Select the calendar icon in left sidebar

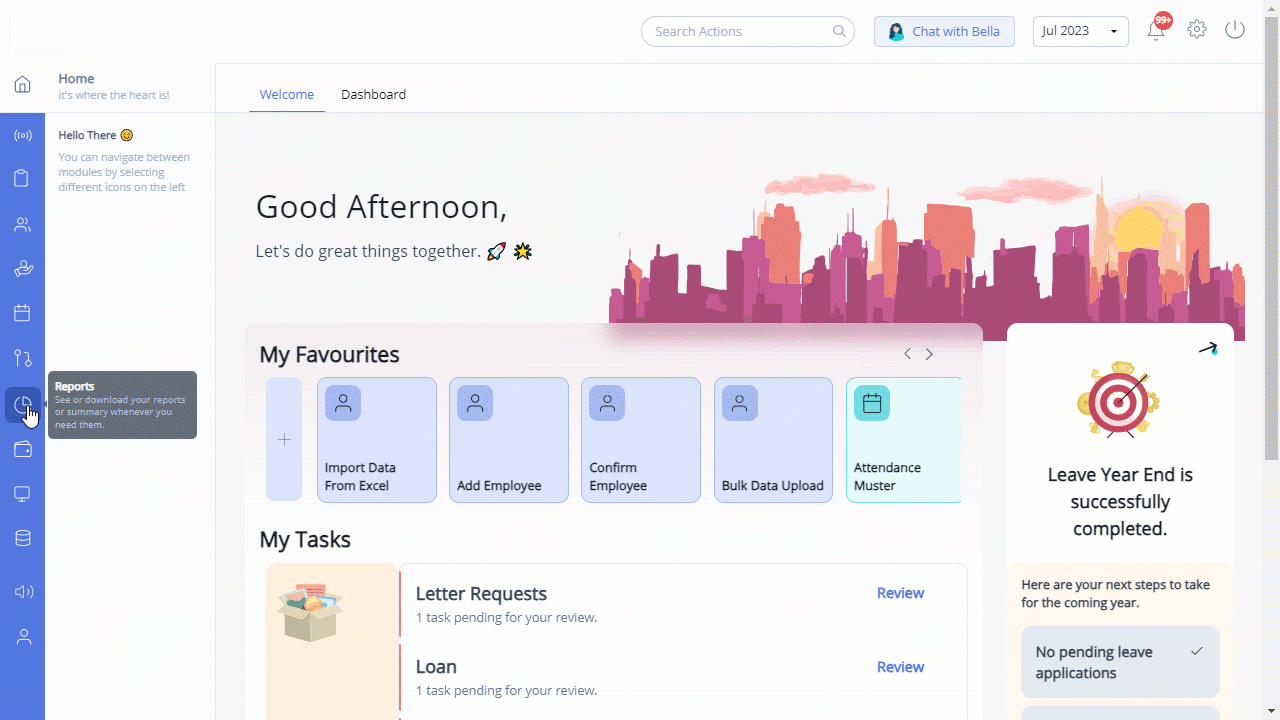[x=22, y=313]
